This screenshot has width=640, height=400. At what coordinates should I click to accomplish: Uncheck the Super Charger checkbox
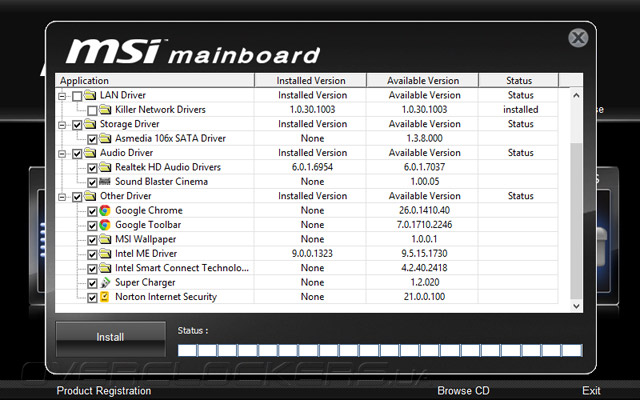(x=92, y=284)
